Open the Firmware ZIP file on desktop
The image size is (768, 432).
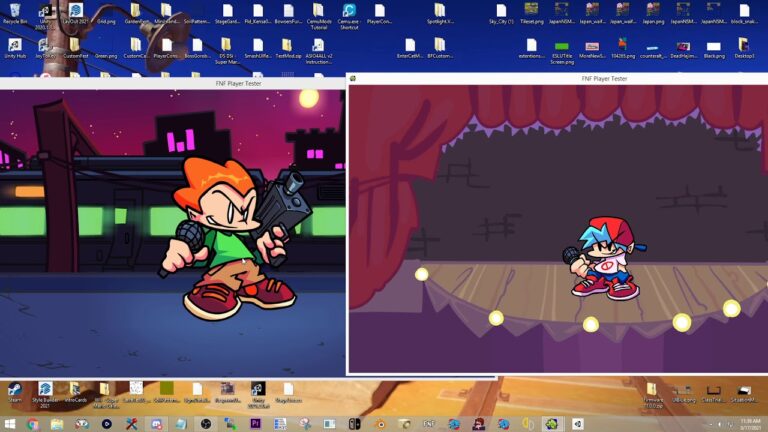click(652, 390)
